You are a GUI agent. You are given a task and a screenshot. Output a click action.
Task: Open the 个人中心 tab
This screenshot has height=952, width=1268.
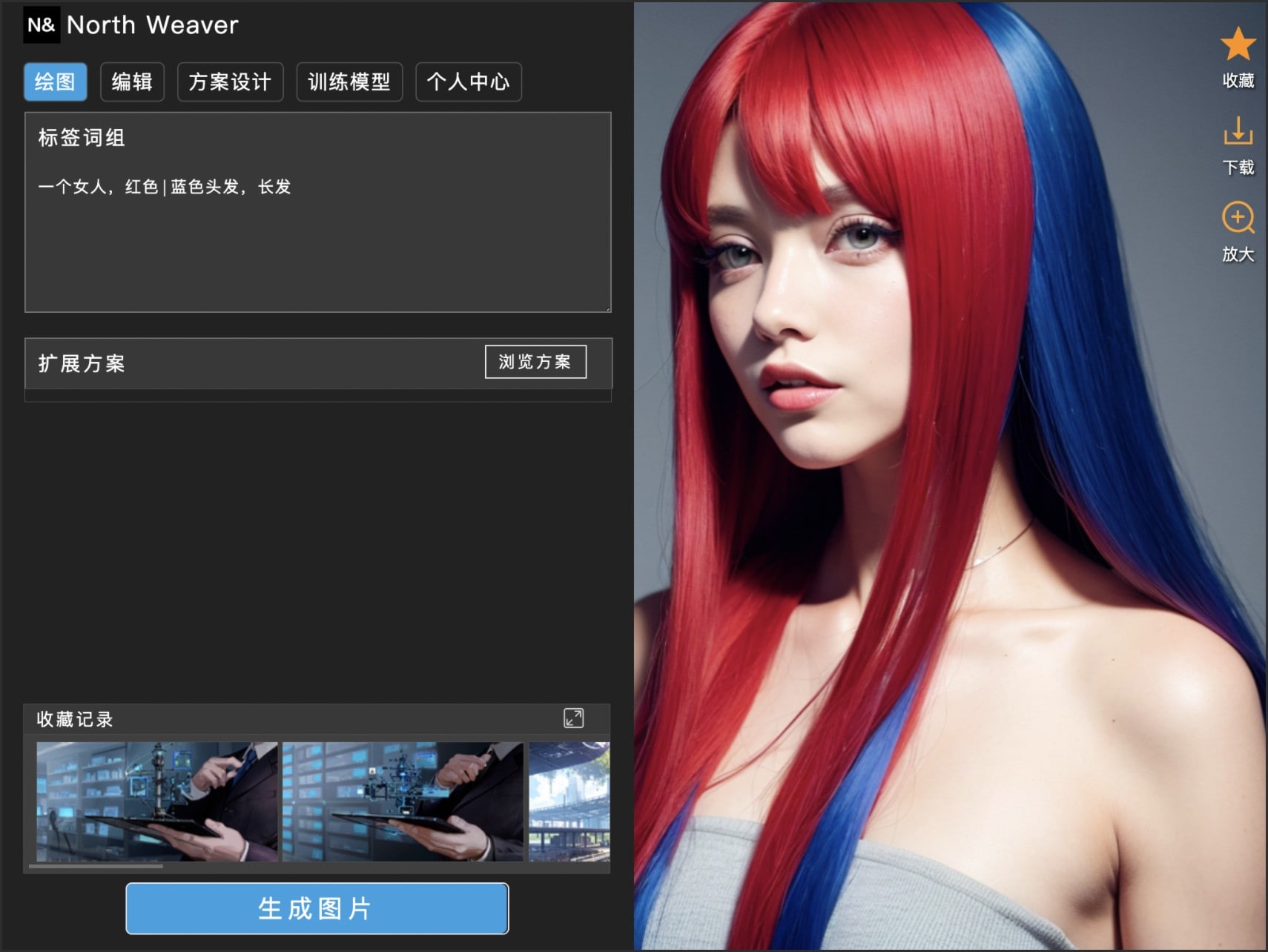coord(468,82)
